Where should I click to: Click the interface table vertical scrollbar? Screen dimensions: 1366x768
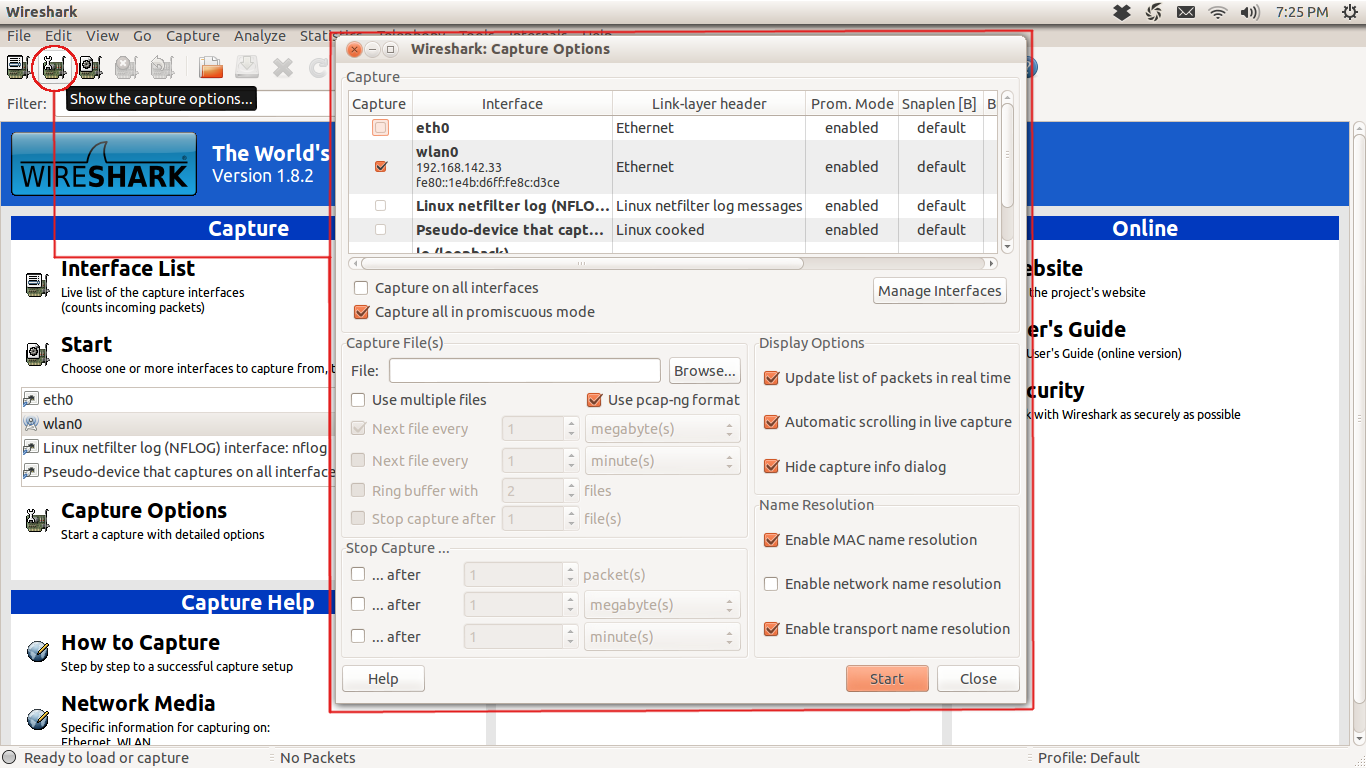pos(1007,155)
